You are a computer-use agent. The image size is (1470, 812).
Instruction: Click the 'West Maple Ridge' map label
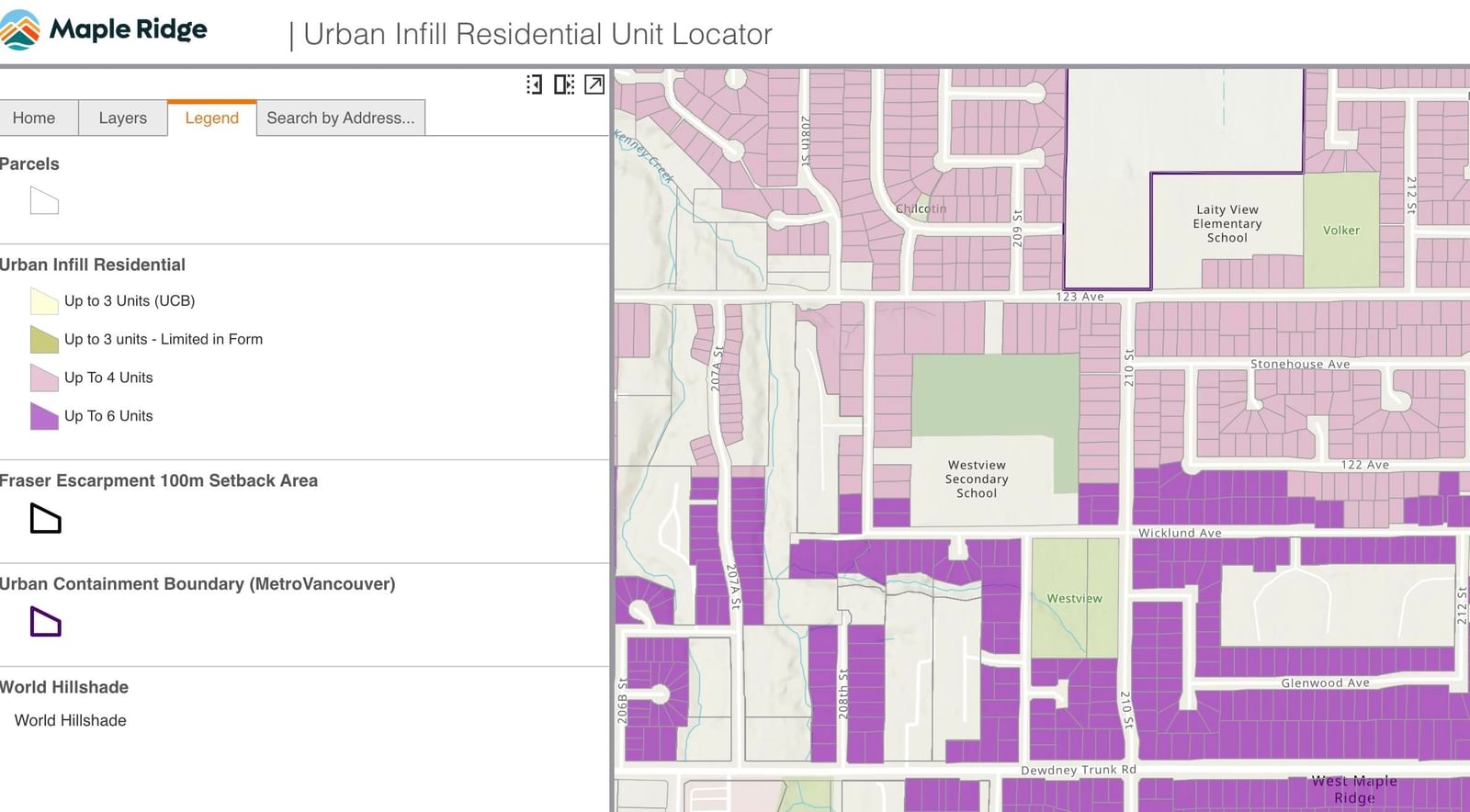[1354, 789]
